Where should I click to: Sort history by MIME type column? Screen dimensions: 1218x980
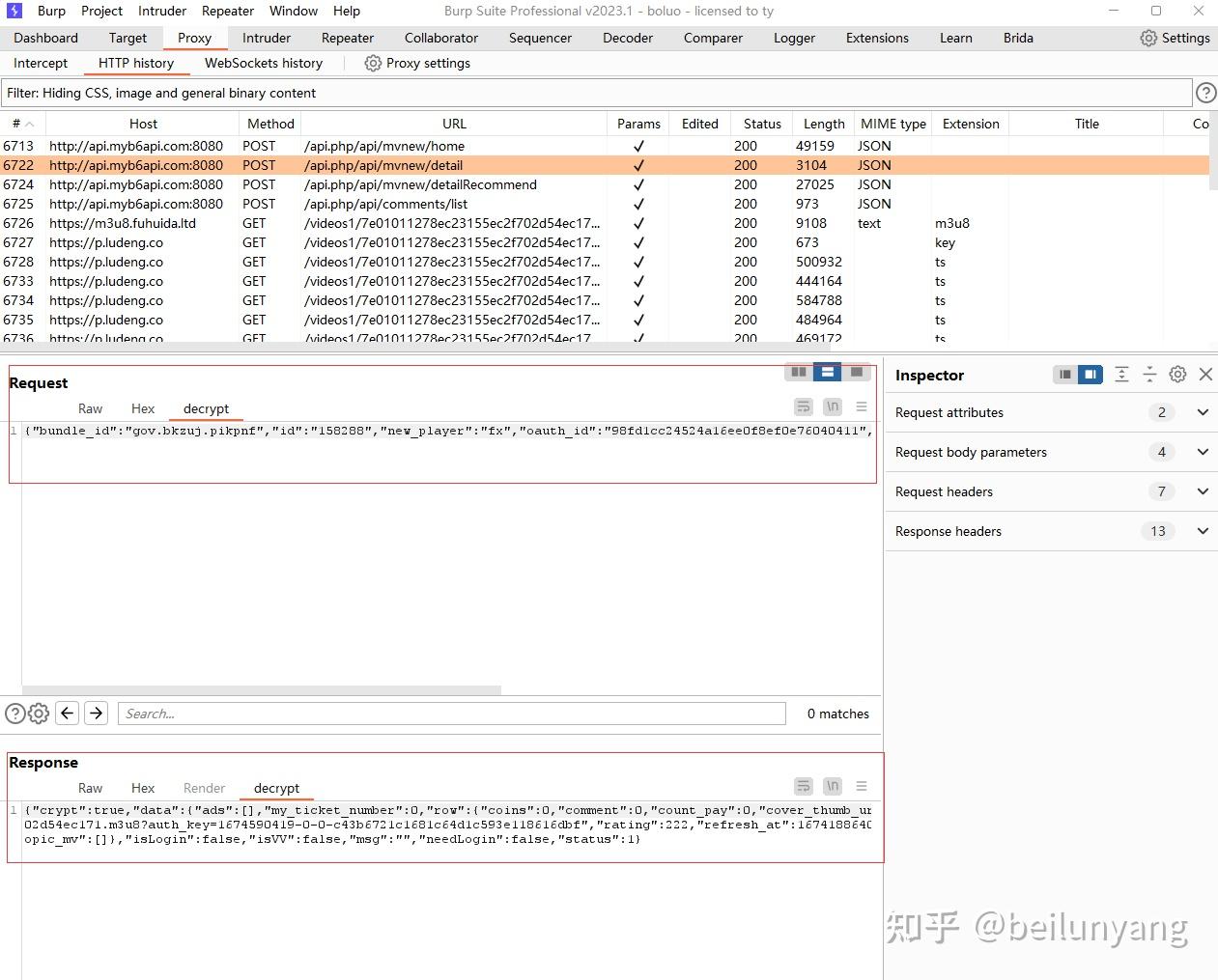tap(893, 124)
